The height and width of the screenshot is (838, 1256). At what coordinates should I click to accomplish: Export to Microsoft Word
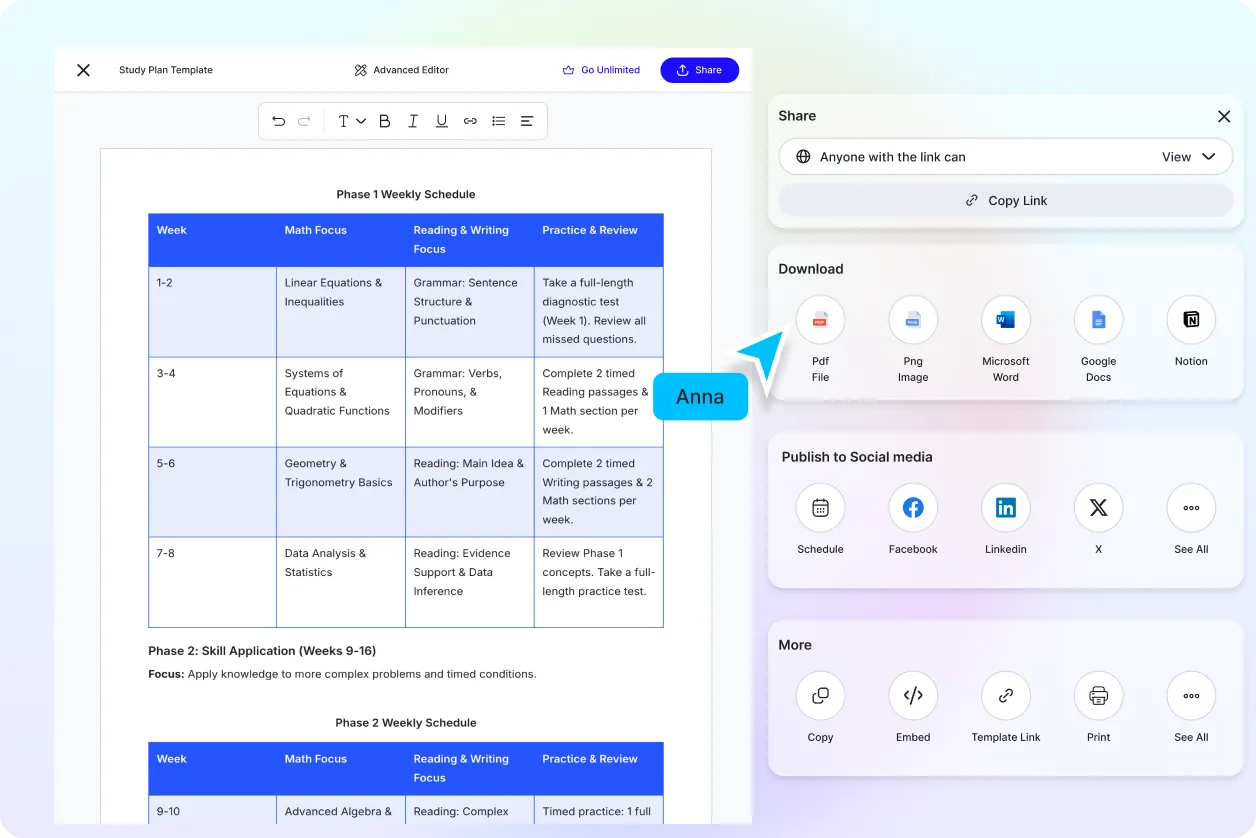(1006, 320)
